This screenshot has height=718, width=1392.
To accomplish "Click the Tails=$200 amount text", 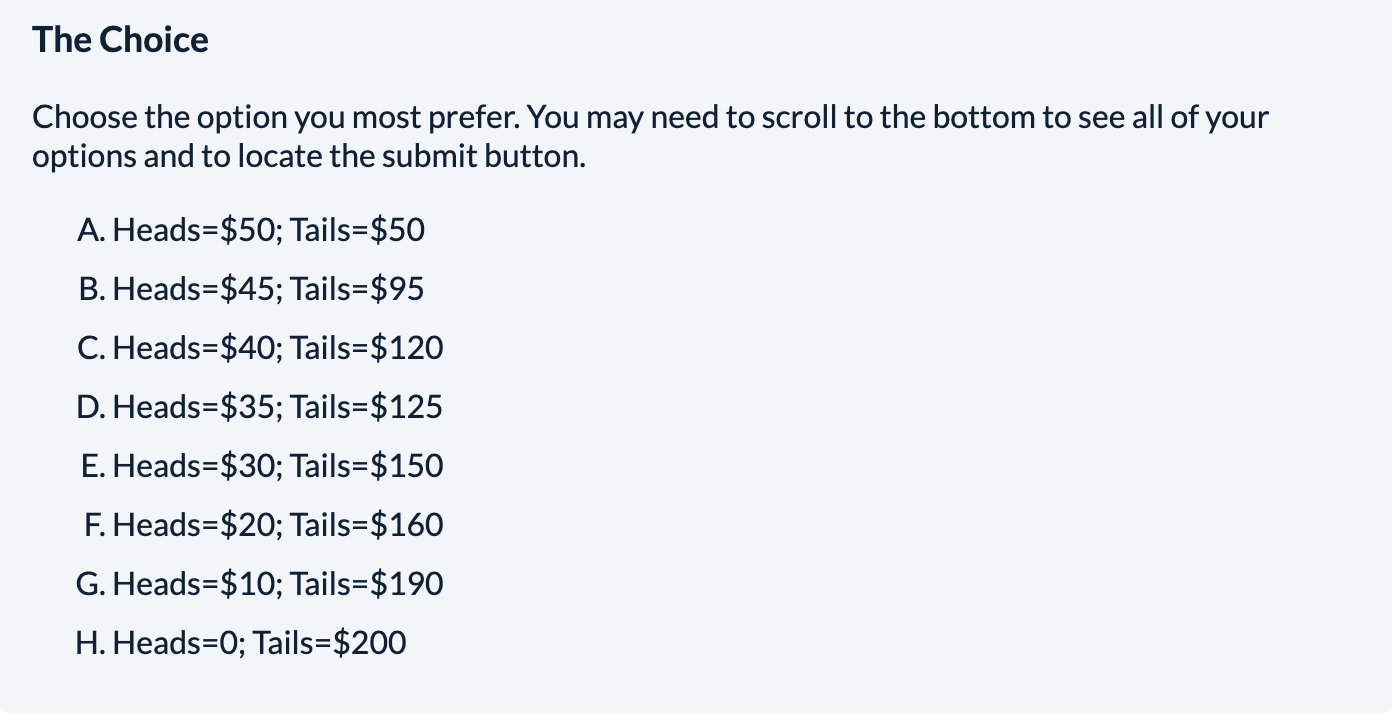I will (330, 644).
